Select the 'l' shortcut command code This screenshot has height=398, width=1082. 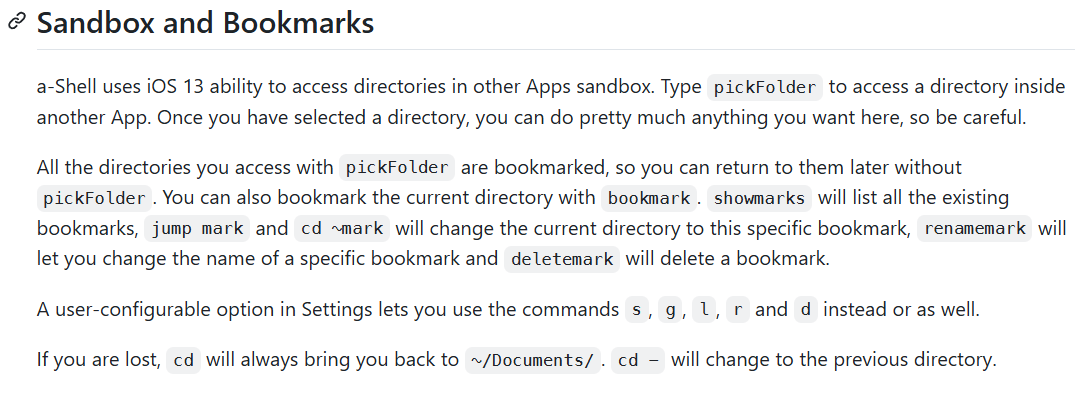(x=704, y=310)
